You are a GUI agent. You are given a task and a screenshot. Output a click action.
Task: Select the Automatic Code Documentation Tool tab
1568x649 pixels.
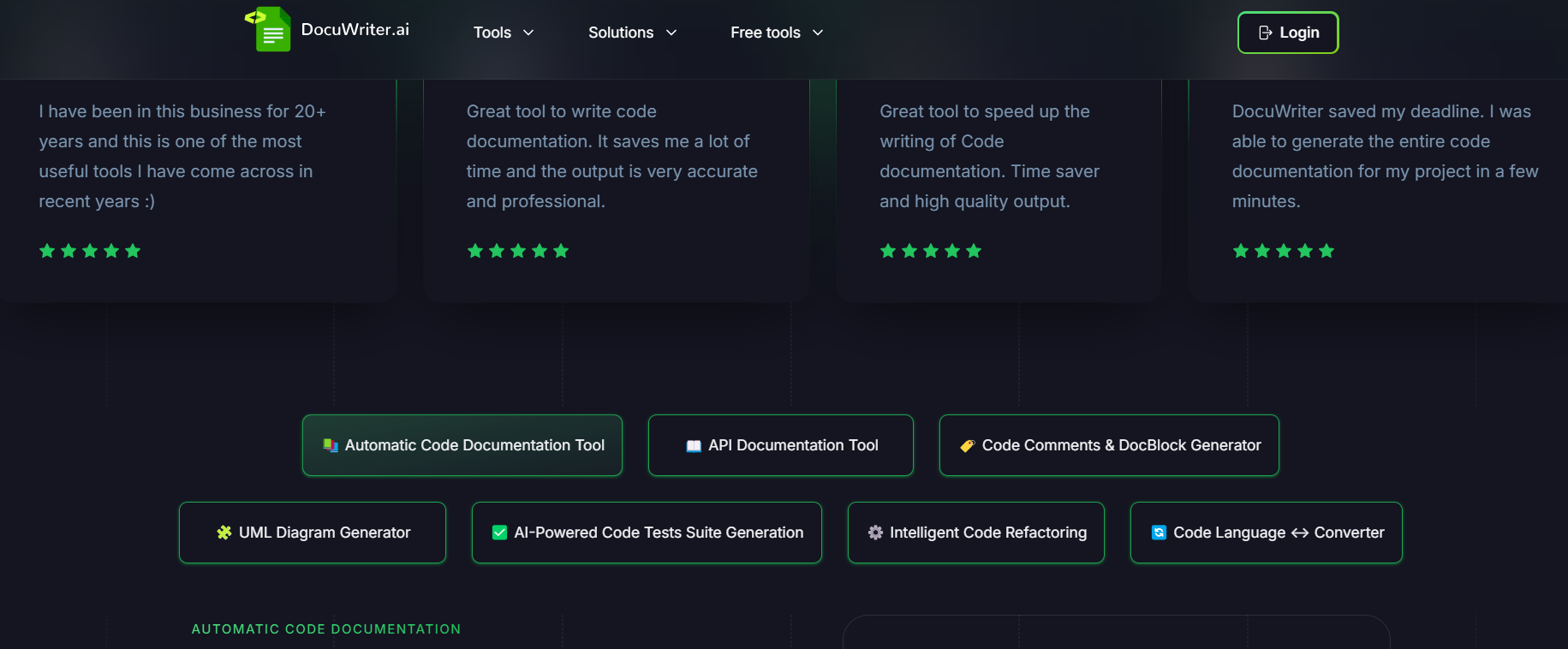[462, 445]
